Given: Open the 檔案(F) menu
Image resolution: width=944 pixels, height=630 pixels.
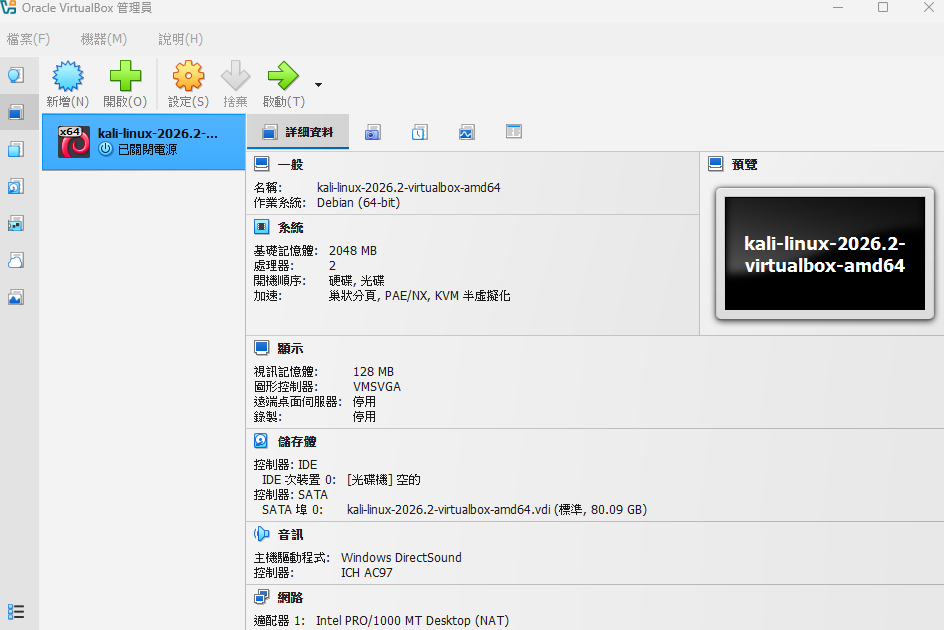Looking at the screenshot, I should pos(28,39).
